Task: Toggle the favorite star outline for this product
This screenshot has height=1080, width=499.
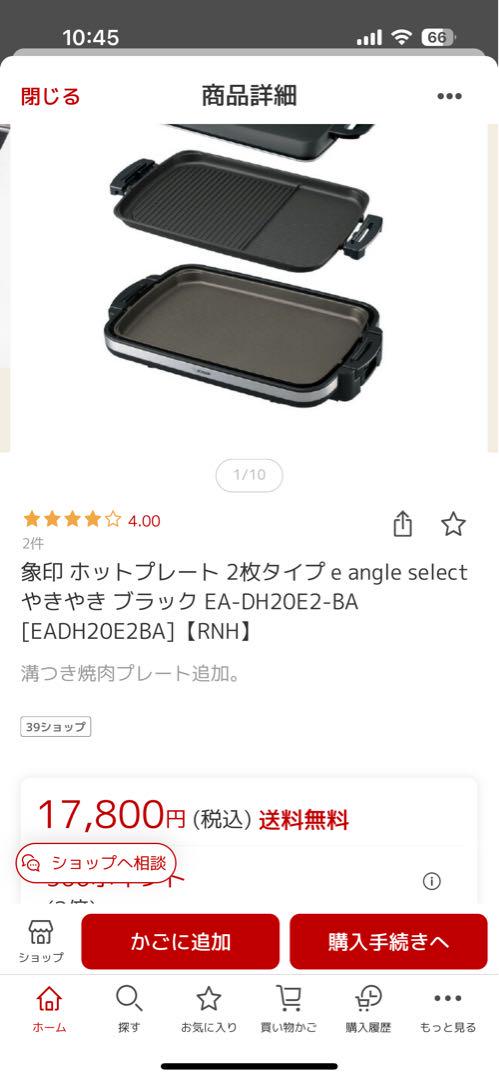Action: tap(454, 525)
